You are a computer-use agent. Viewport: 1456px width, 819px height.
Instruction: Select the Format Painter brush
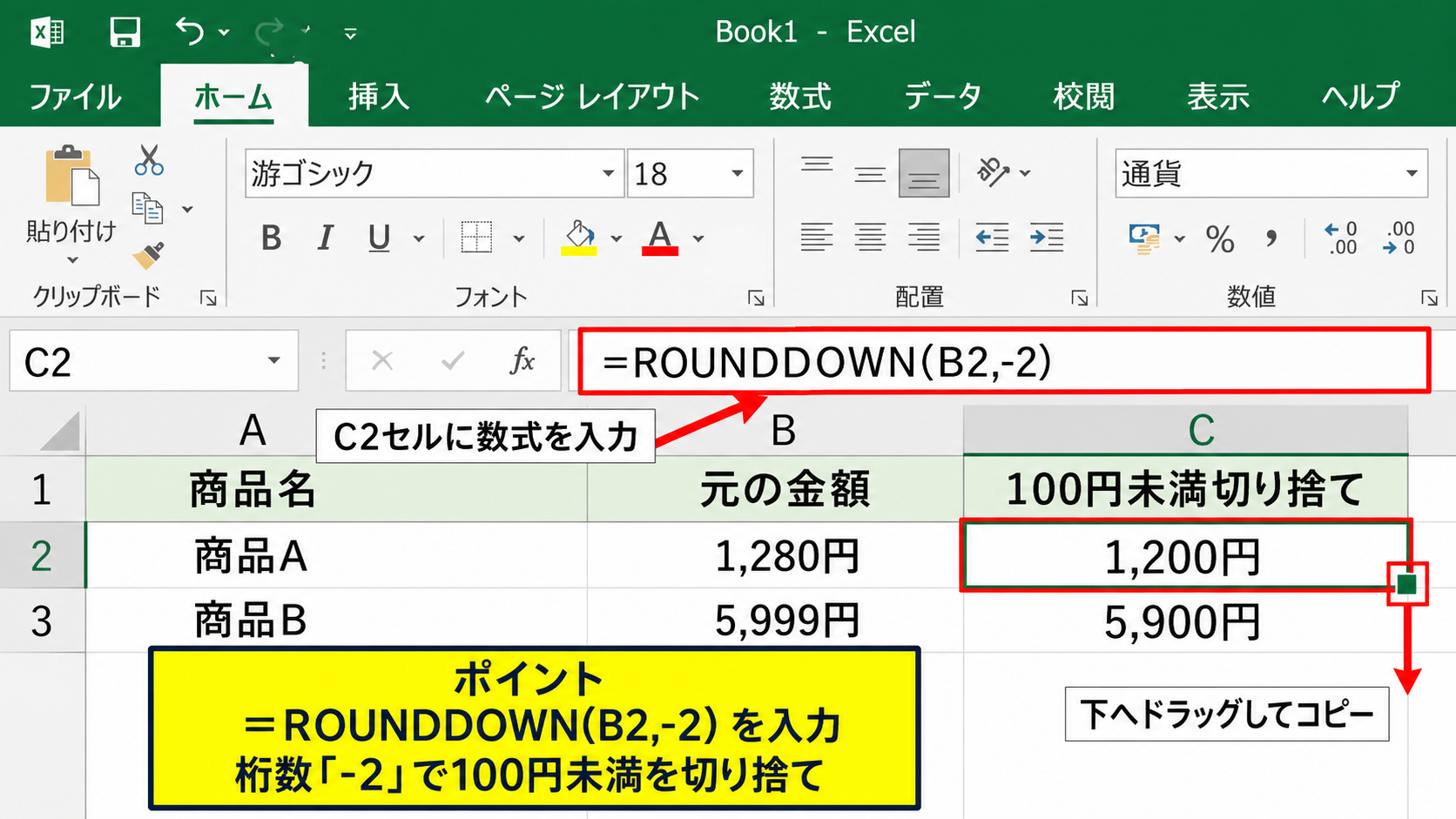coord(149,256)
